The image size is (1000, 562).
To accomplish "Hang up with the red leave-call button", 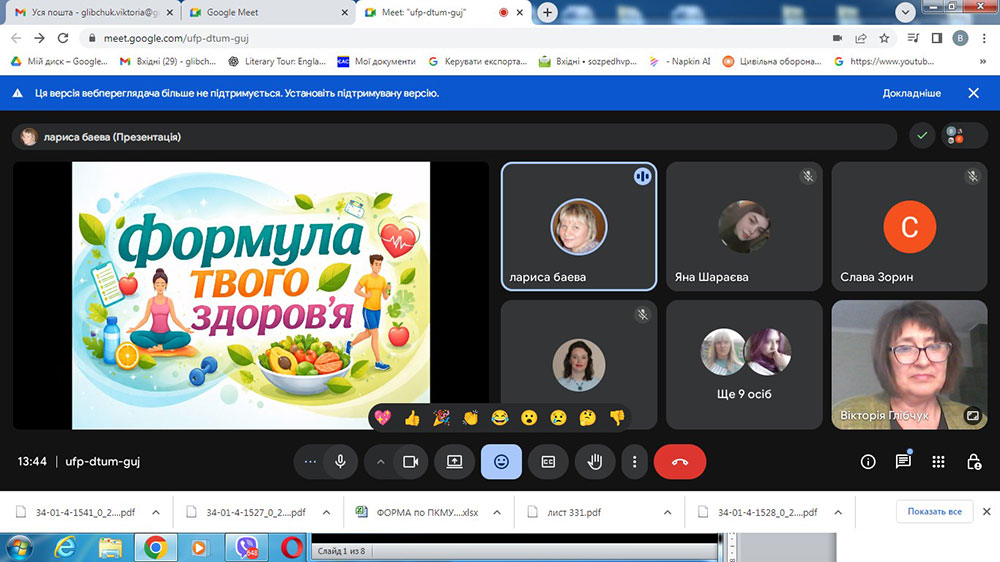I will (680, 462).
